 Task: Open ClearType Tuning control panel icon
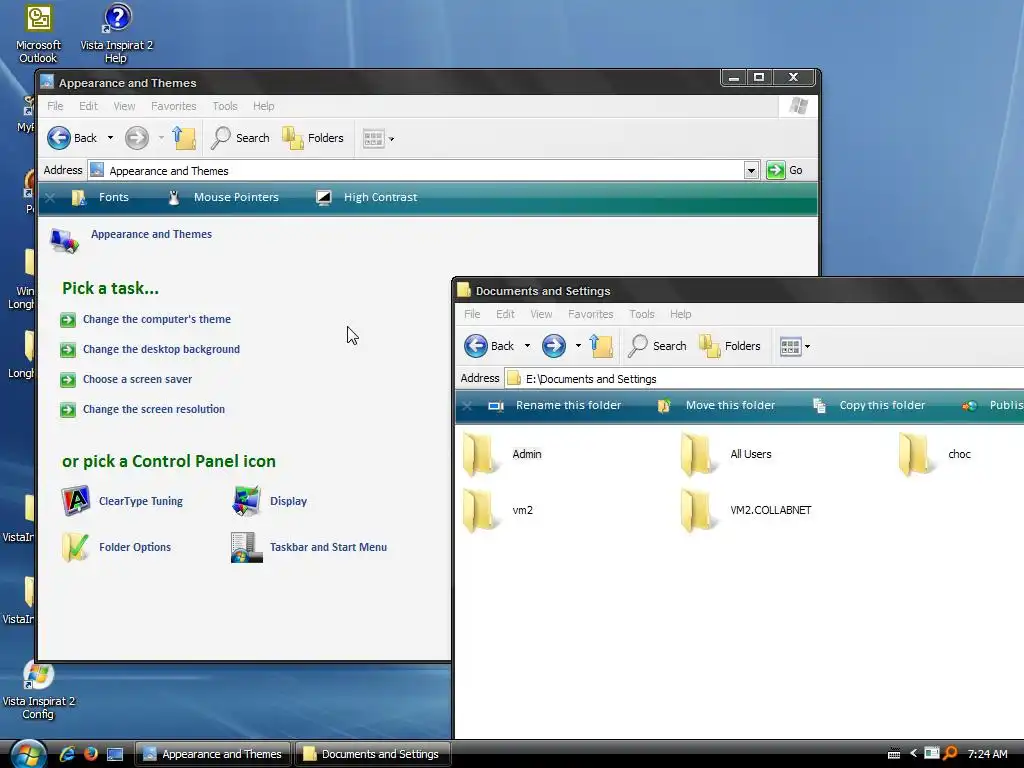121,501
